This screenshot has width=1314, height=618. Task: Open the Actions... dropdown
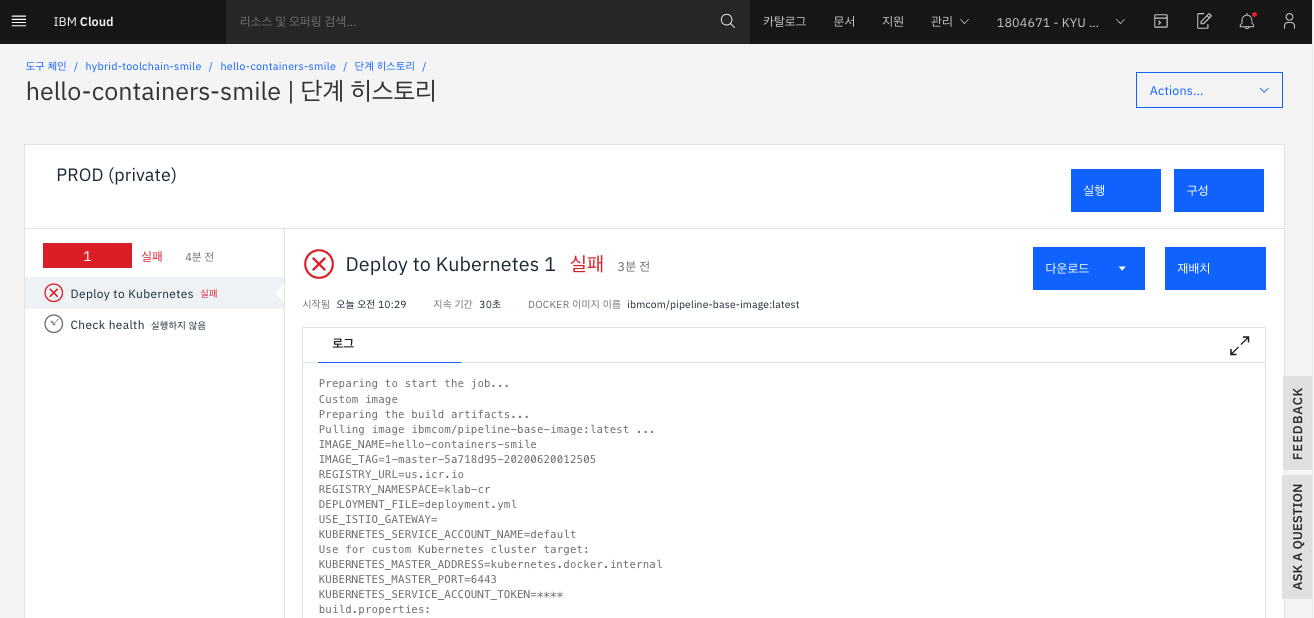pyautogui.click(x=1209, y=90)
